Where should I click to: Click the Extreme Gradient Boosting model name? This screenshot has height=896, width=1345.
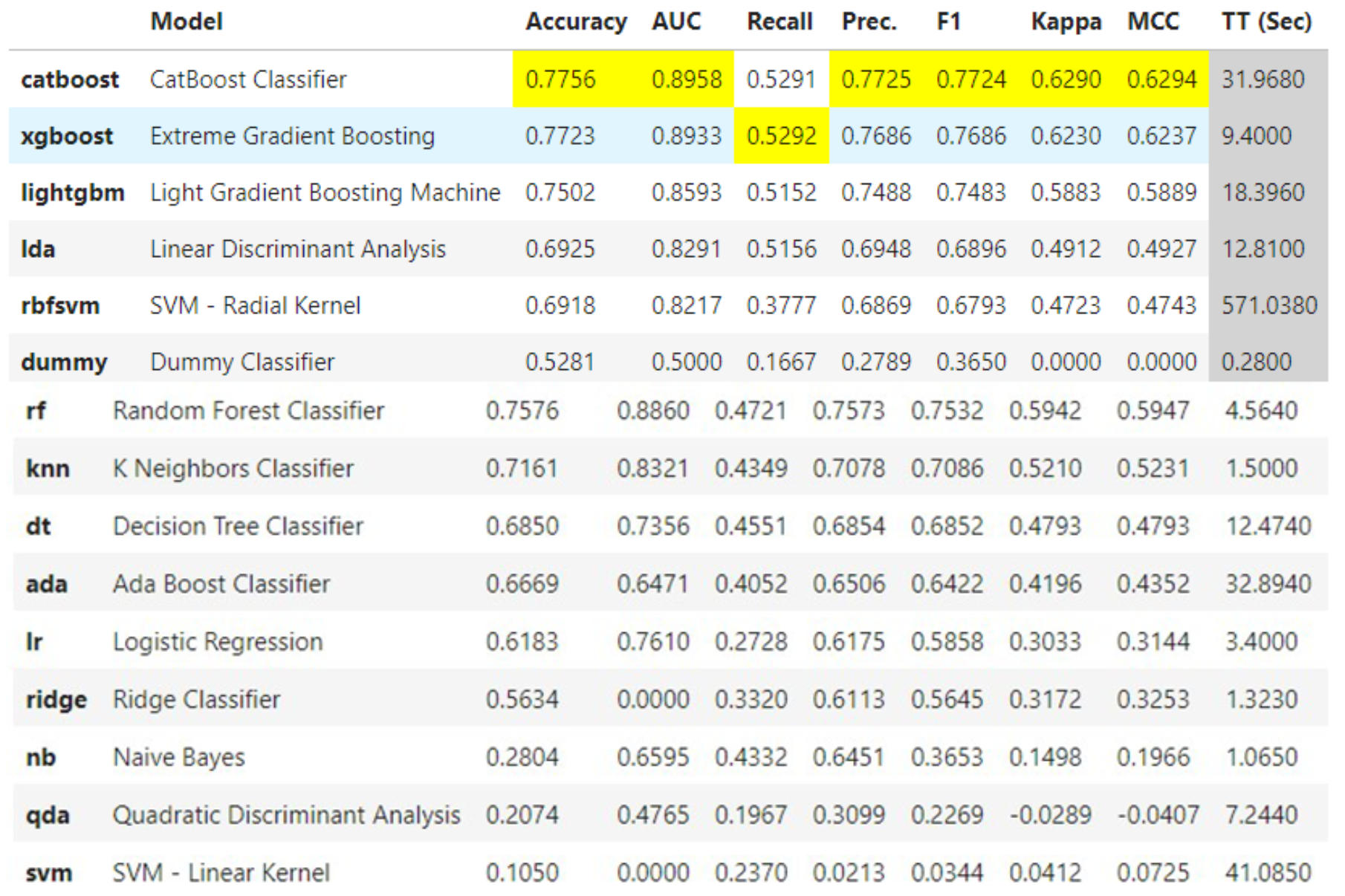(x=292, y=136)
